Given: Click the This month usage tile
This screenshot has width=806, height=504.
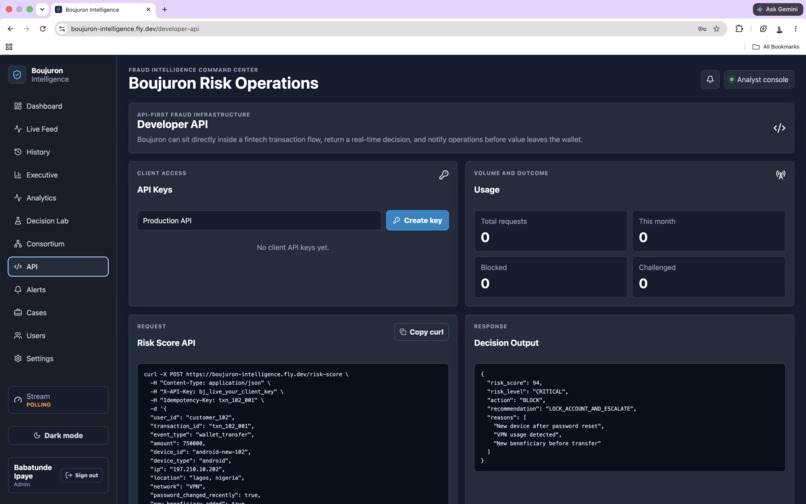Looking at the screenshot, I should (708, 230).
